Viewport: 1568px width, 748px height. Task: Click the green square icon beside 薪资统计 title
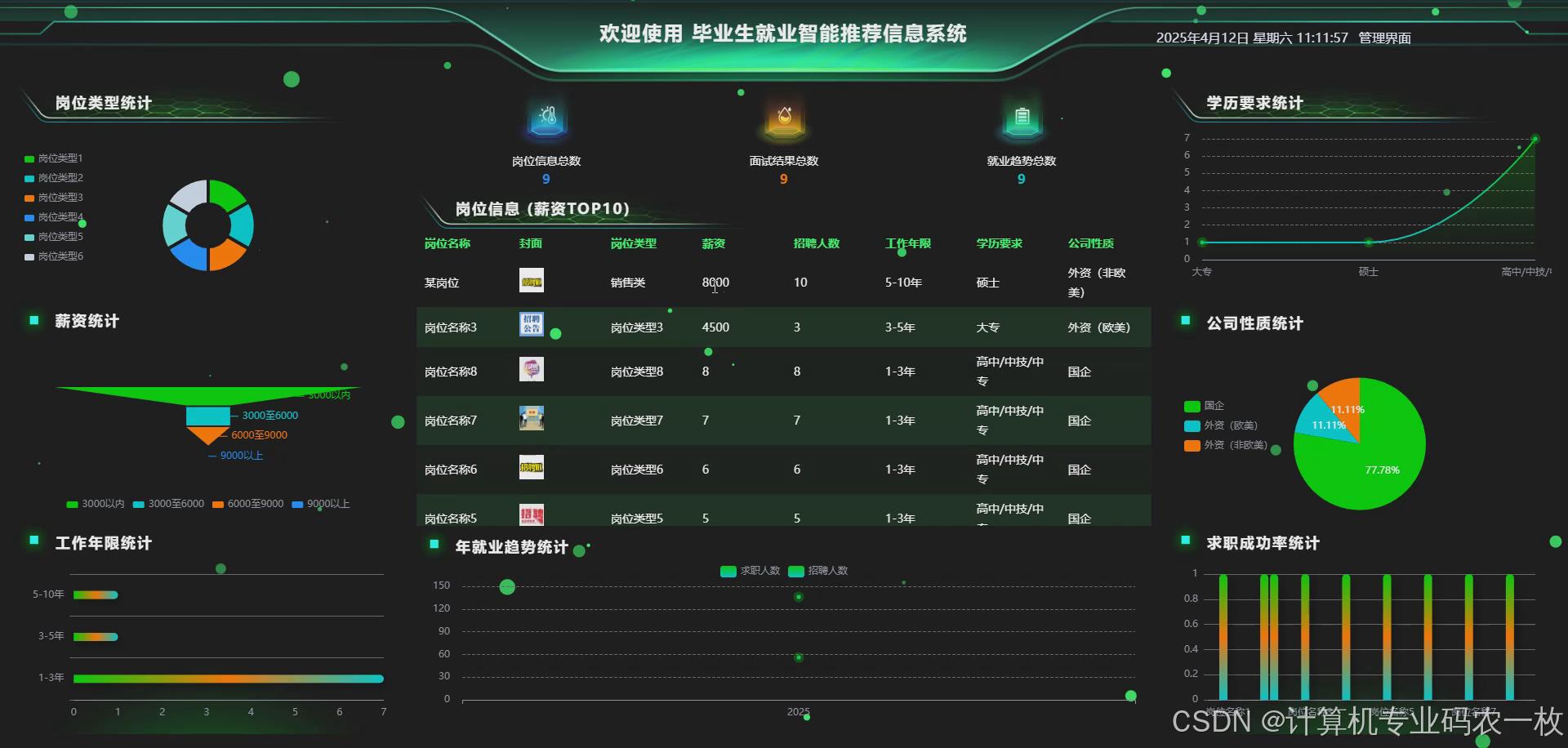click(x=33, y=321)
